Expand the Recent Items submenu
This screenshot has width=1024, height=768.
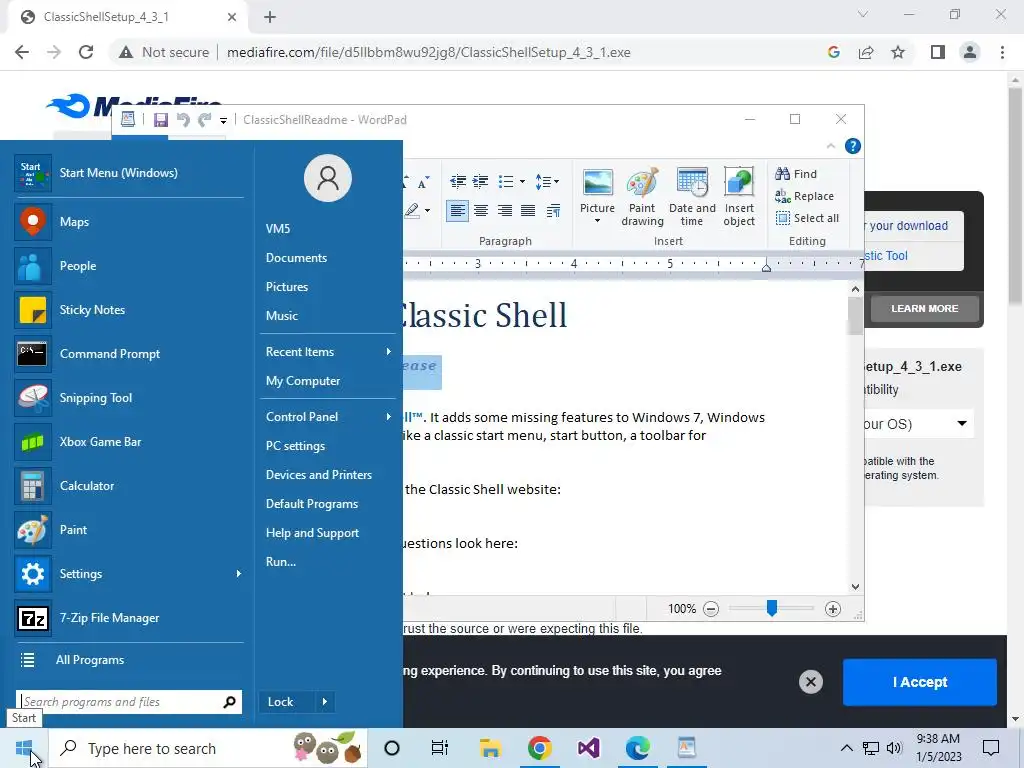(389, 352)
